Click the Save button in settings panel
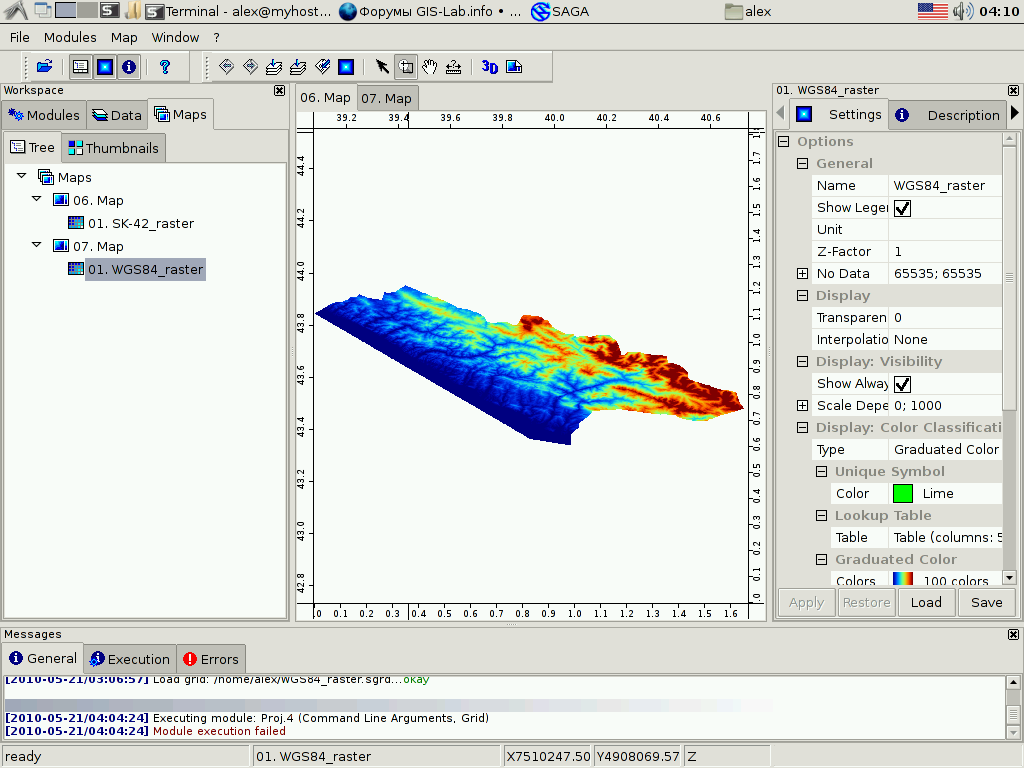Image resolution: width=1024 pixels, height=768 pixels. (x=986, y=602)
